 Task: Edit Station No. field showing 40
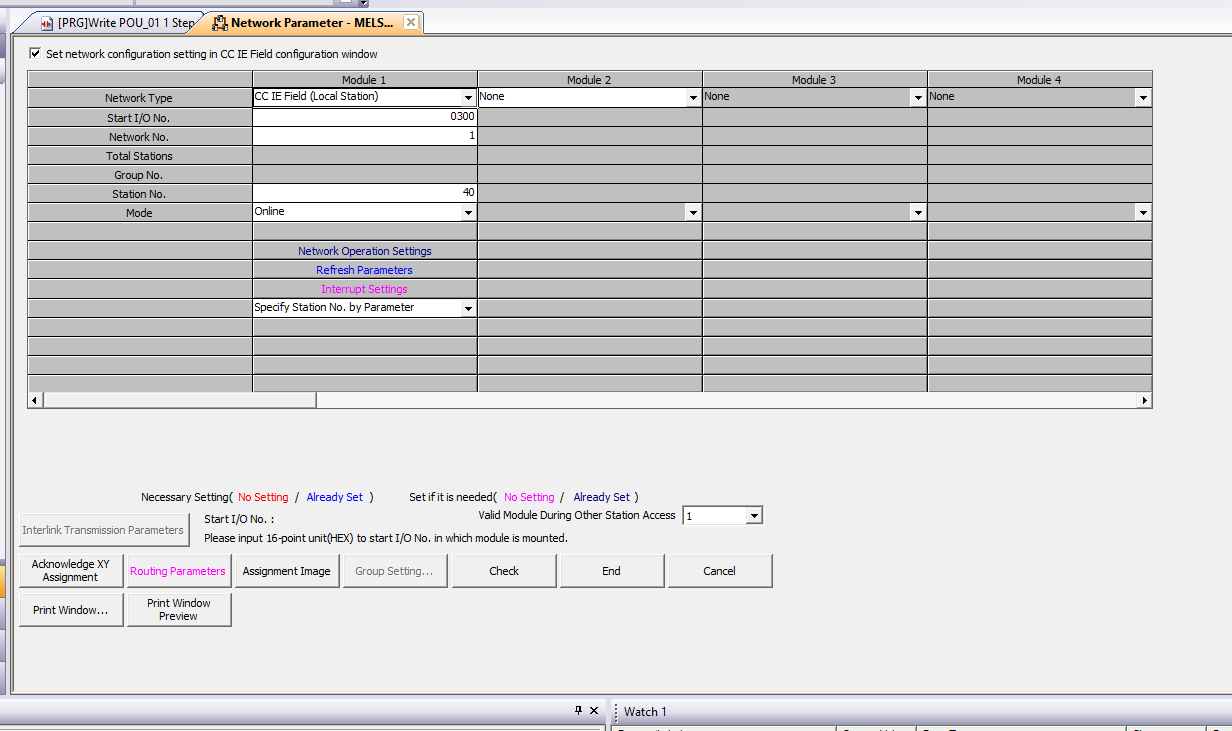365,193
